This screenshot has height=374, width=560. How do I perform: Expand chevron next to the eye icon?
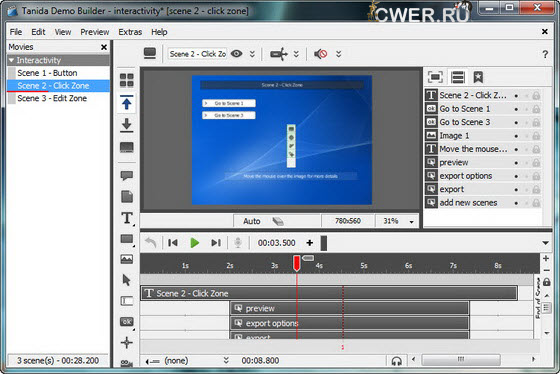point(252,54)
